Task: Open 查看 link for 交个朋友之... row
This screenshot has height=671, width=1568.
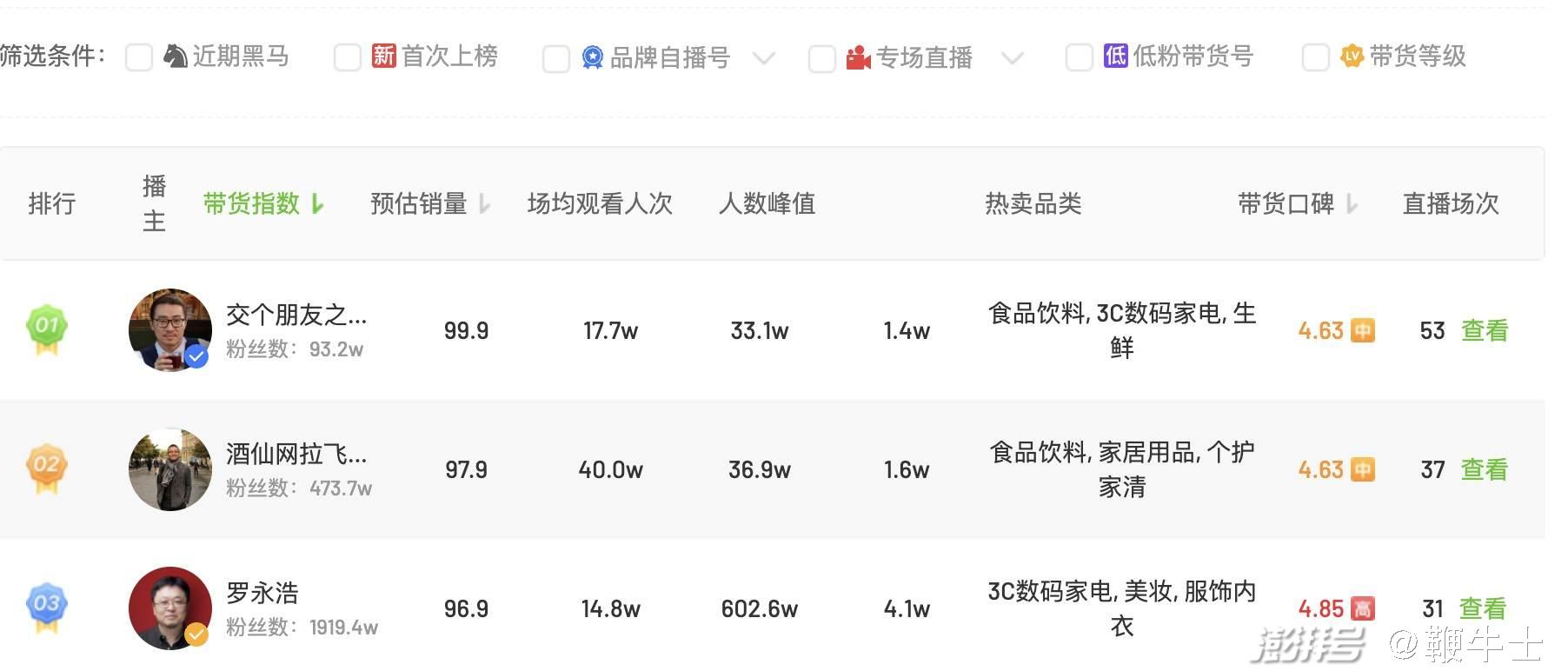Action: coord(1484,330)
